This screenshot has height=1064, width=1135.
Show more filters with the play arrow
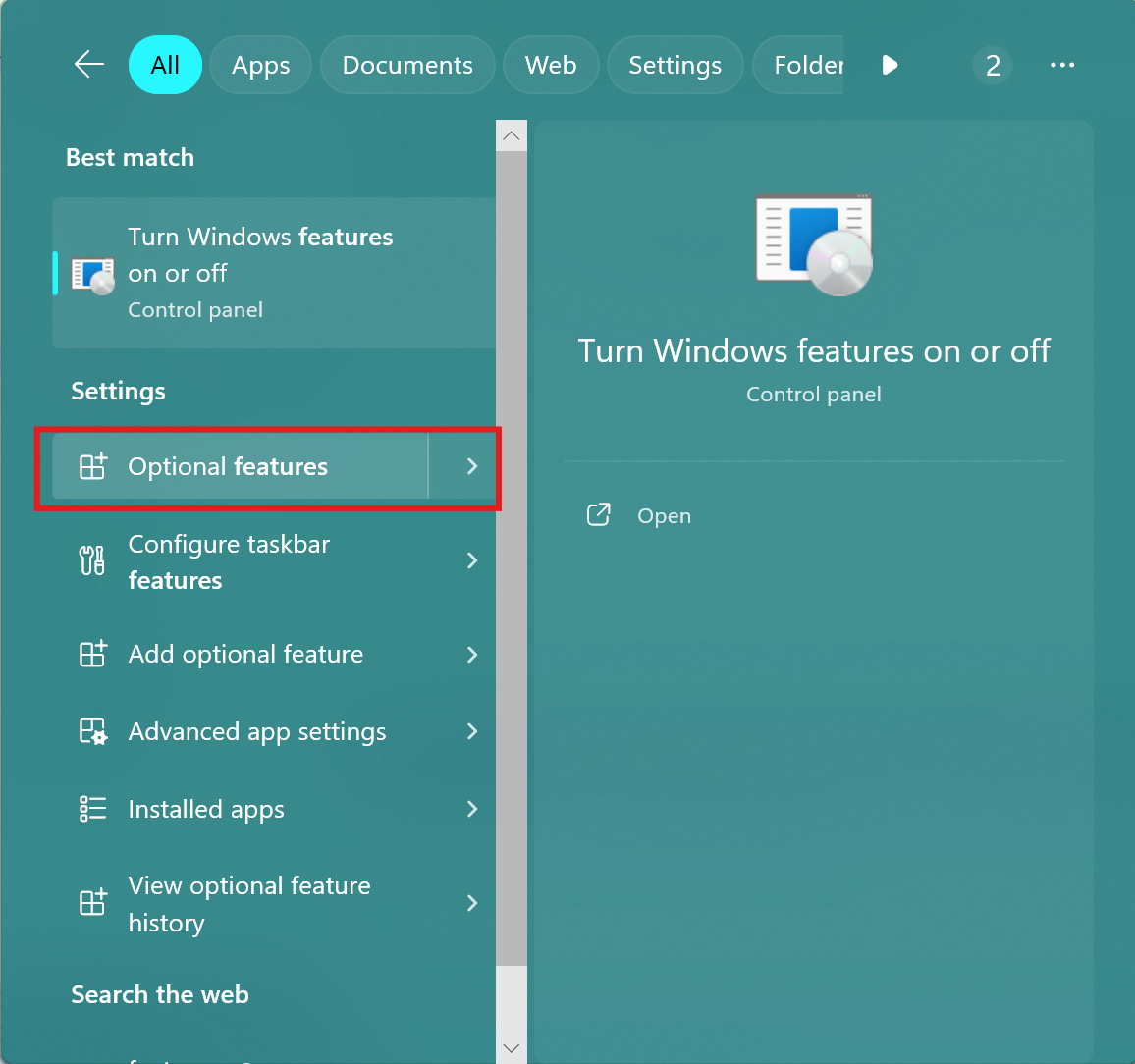(x=890, y=65)
